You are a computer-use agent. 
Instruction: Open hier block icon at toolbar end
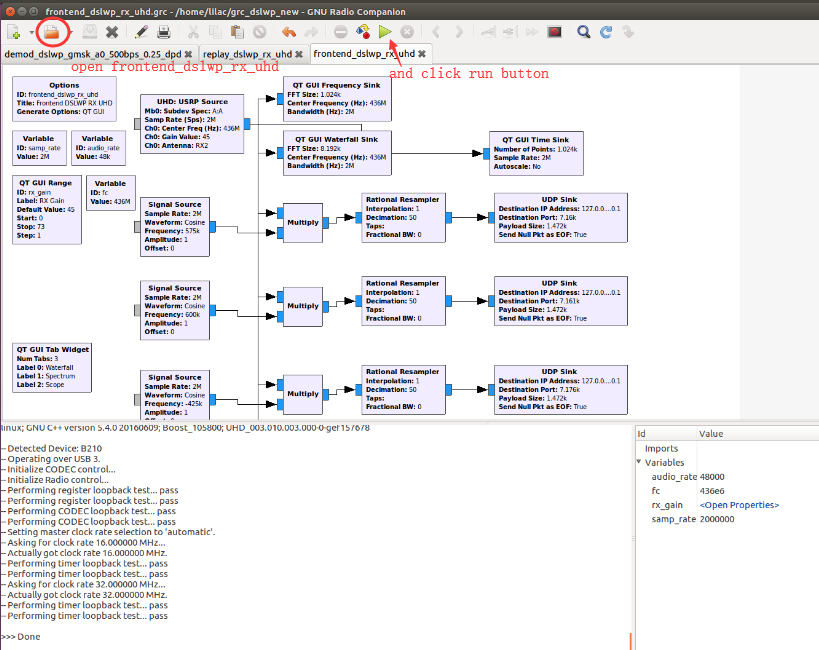(x=628, y=32)
